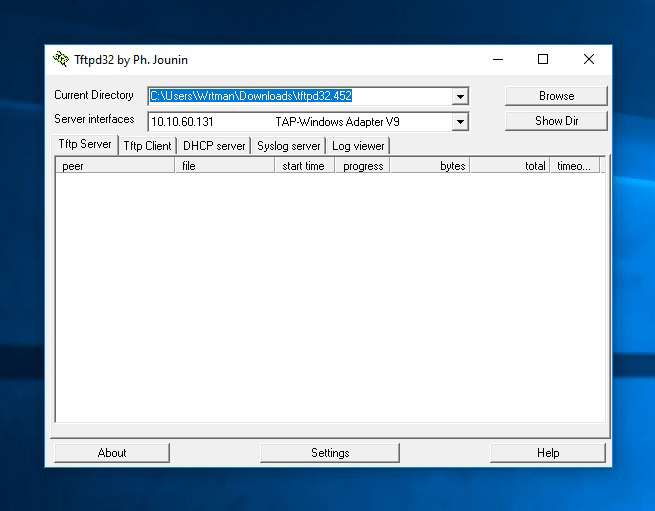Close the Tftpd32 window
Image resolution: width=655 pixels, height=511 pixels.
(x=589, y=59)
